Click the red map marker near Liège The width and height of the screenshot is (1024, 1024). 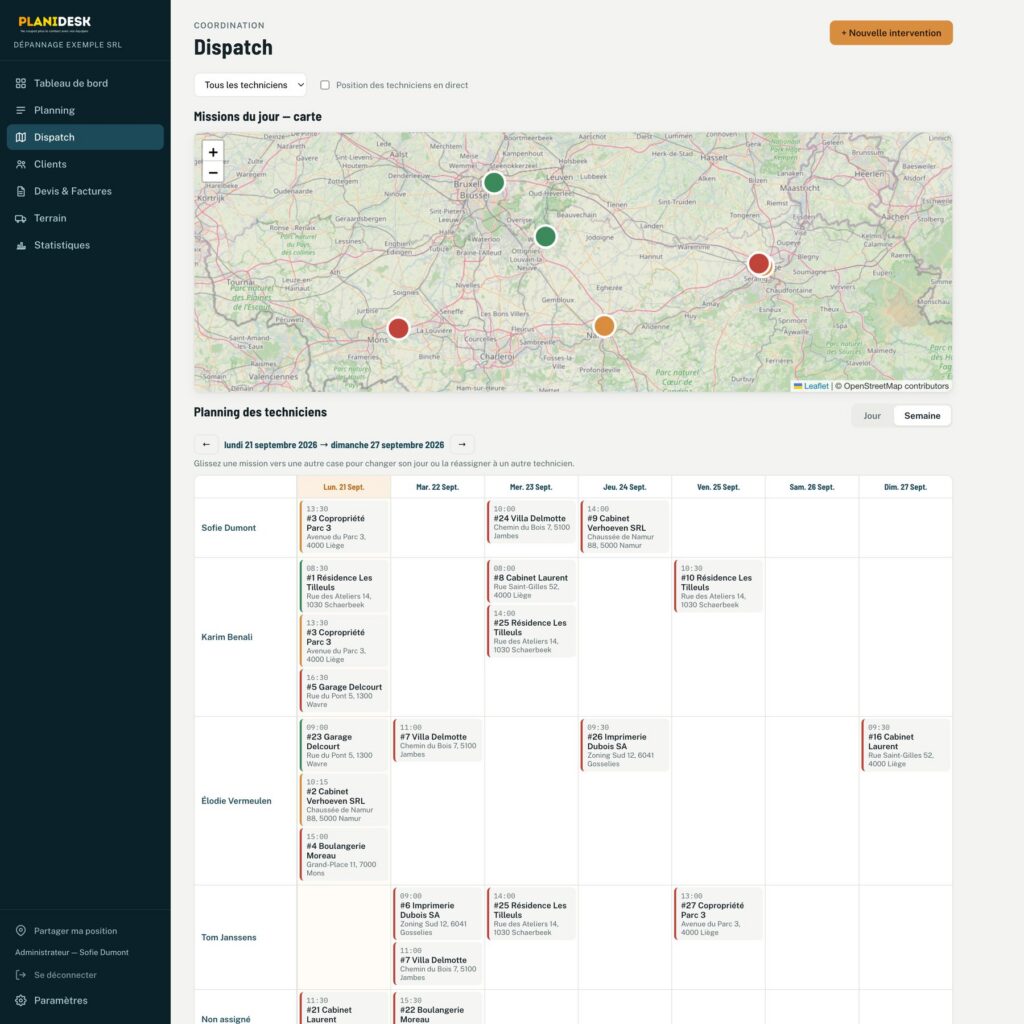pyautogui.click(x=758, y=264)
